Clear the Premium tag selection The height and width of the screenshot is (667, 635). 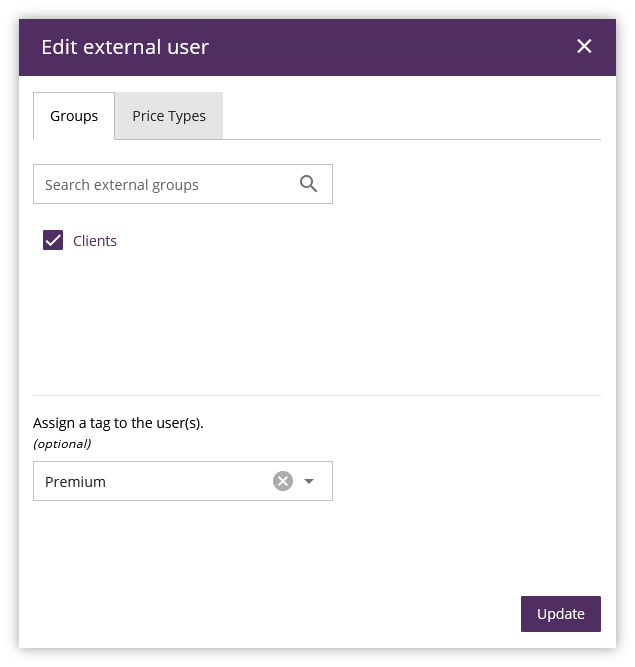(x=283, y=481)
